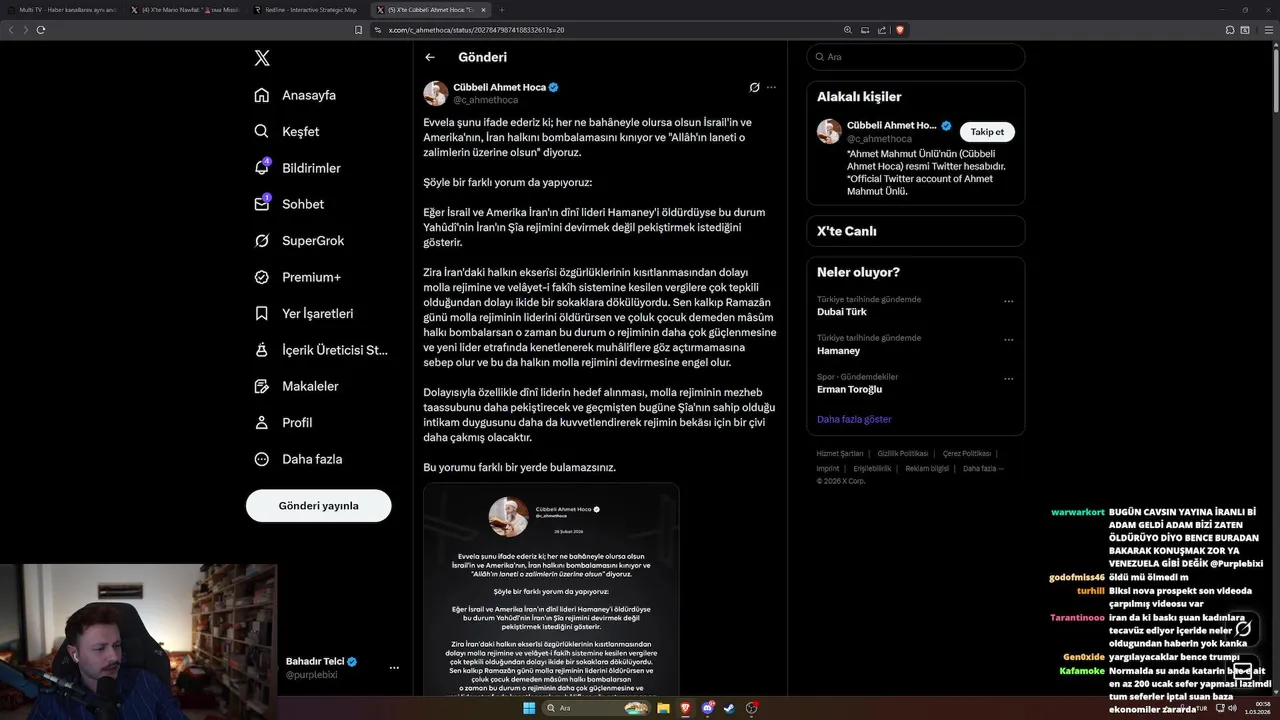Click the X logo in the sidebar

pyautogui.click(x=262, y=58)
